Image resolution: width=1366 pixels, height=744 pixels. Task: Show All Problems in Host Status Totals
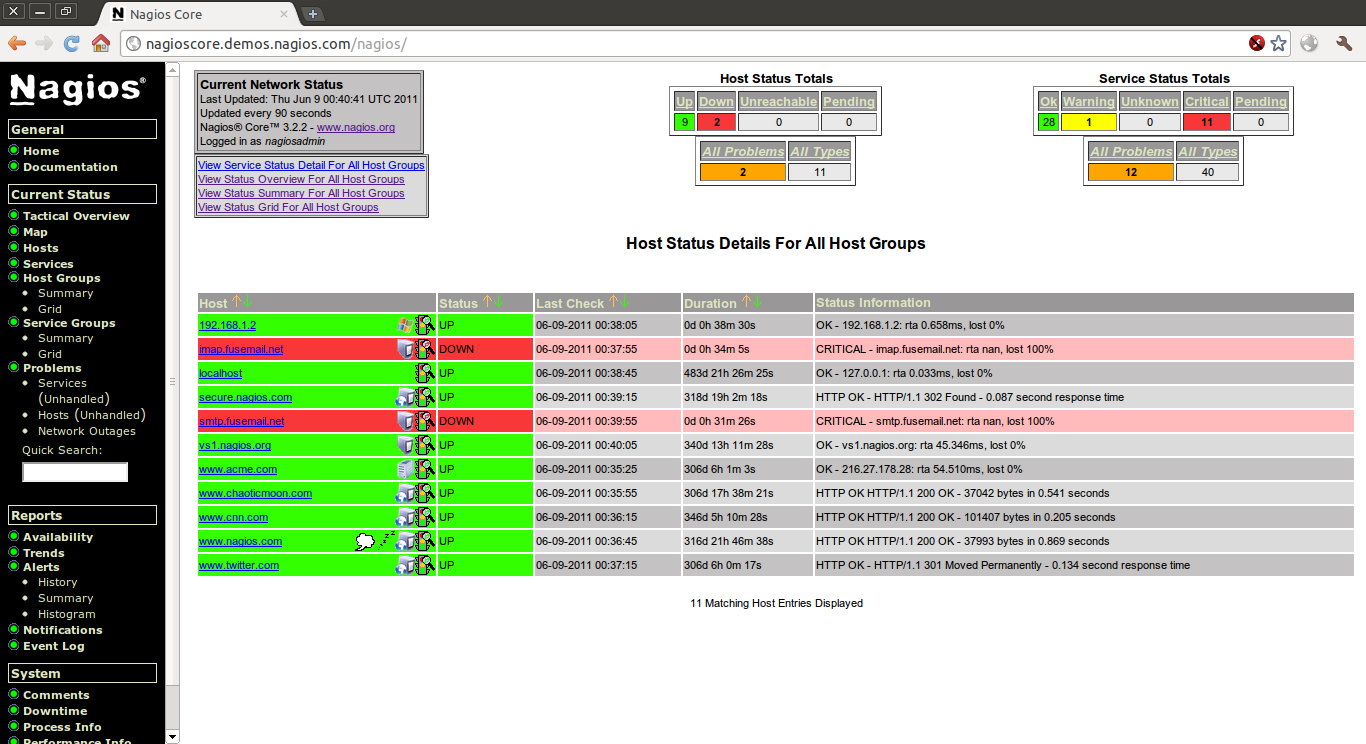[742, 151]
